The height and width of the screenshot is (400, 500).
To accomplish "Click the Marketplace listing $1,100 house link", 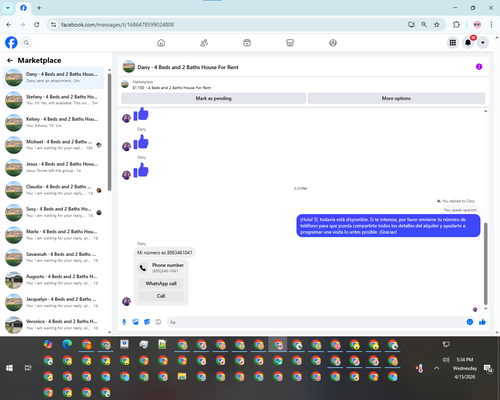I will point(172,88).
